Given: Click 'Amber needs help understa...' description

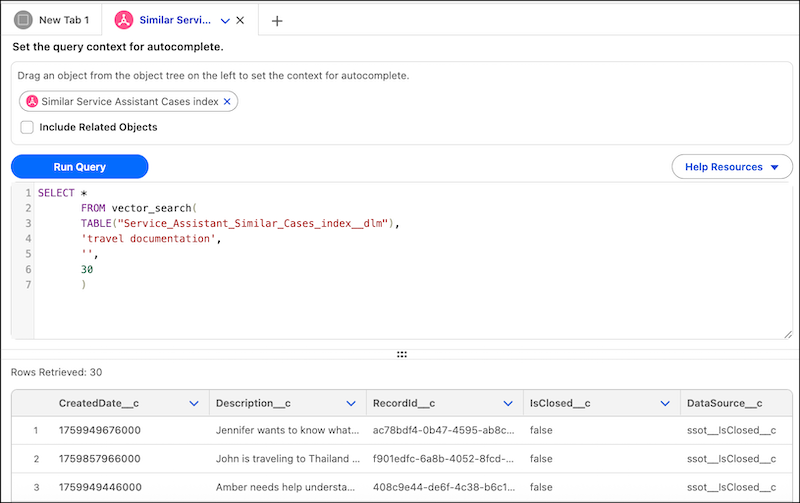Looking at the screenshot, I should [x=285, y=487].
